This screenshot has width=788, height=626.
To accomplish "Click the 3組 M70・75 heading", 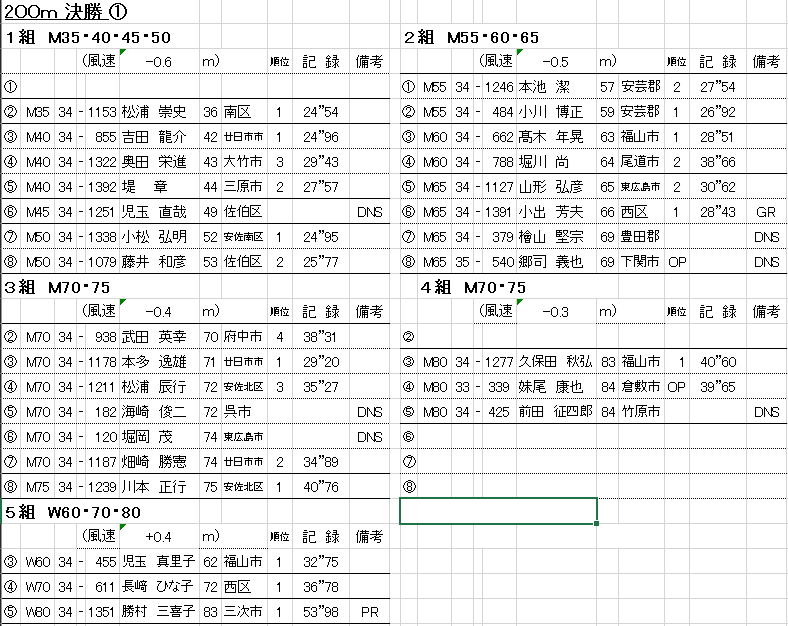I will (60, 288).
